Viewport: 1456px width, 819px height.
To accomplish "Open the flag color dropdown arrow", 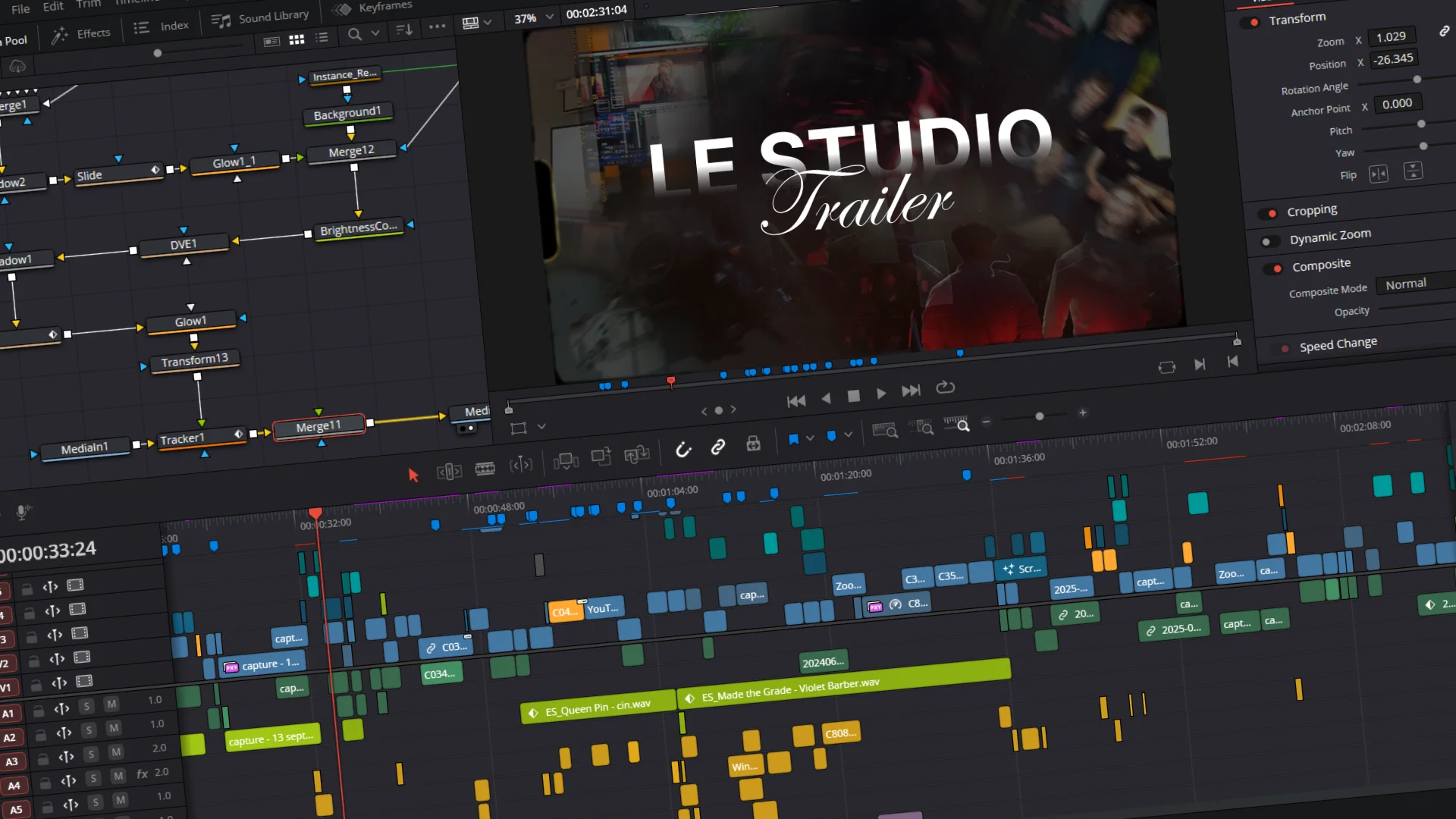I will click(x=810, y=438).
